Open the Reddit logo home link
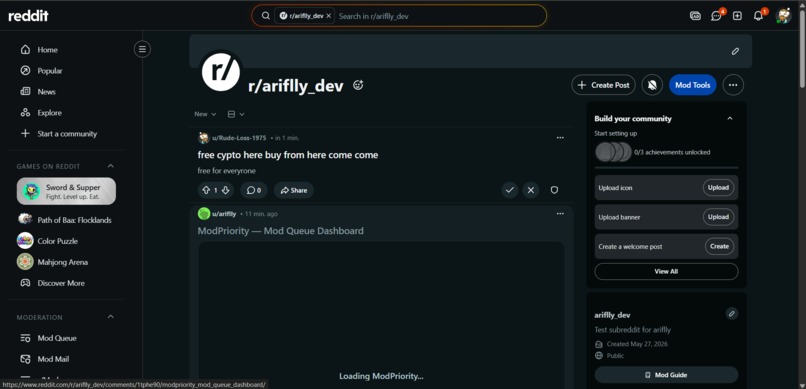 click(28, 16)
